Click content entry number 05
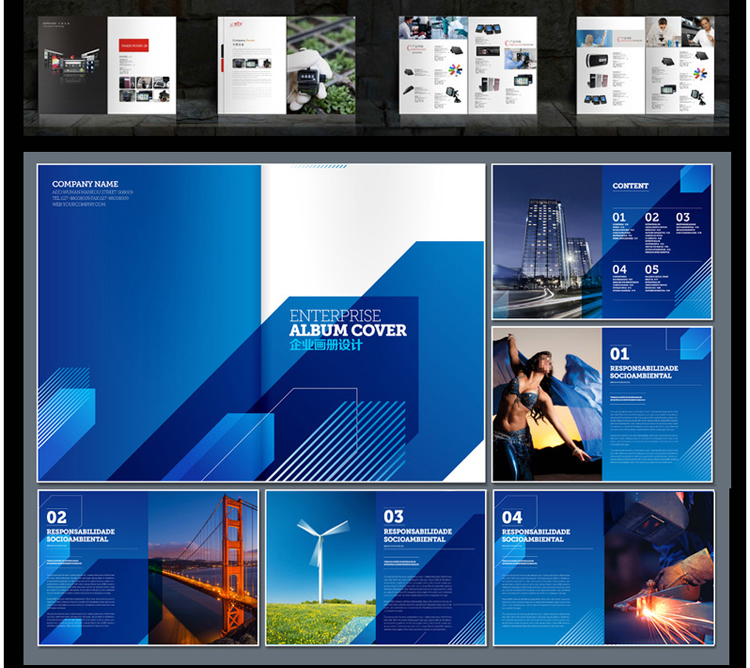750x668 pixels. [651, 269]
